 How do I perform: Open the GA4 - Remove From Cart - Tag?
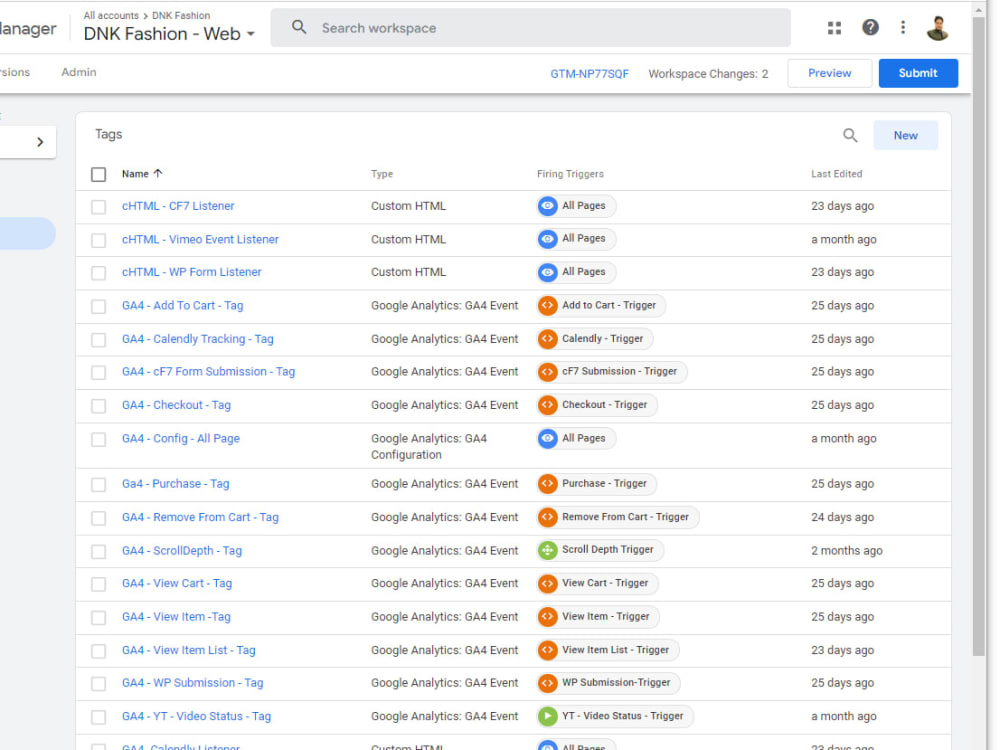point(200,517)
